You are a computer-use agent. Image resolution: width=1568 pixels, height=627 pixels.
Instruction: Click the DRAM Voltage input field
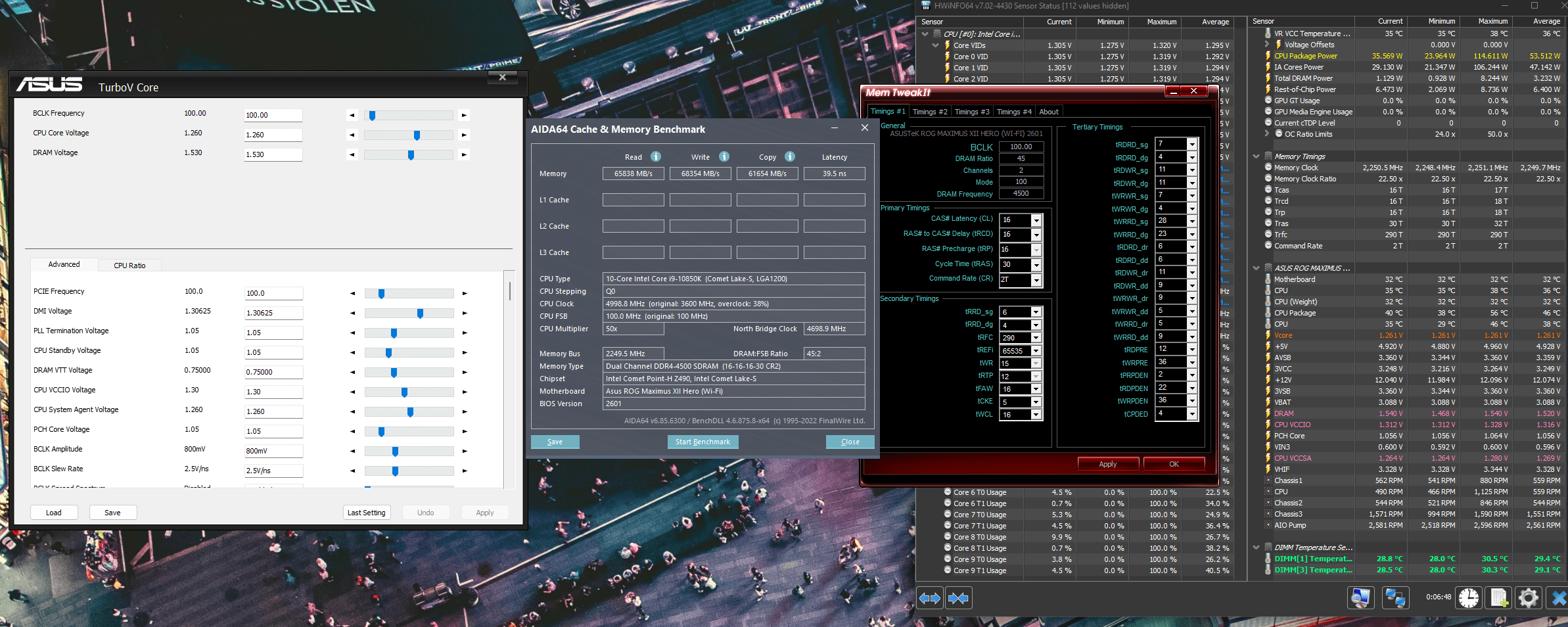point(273,154)
